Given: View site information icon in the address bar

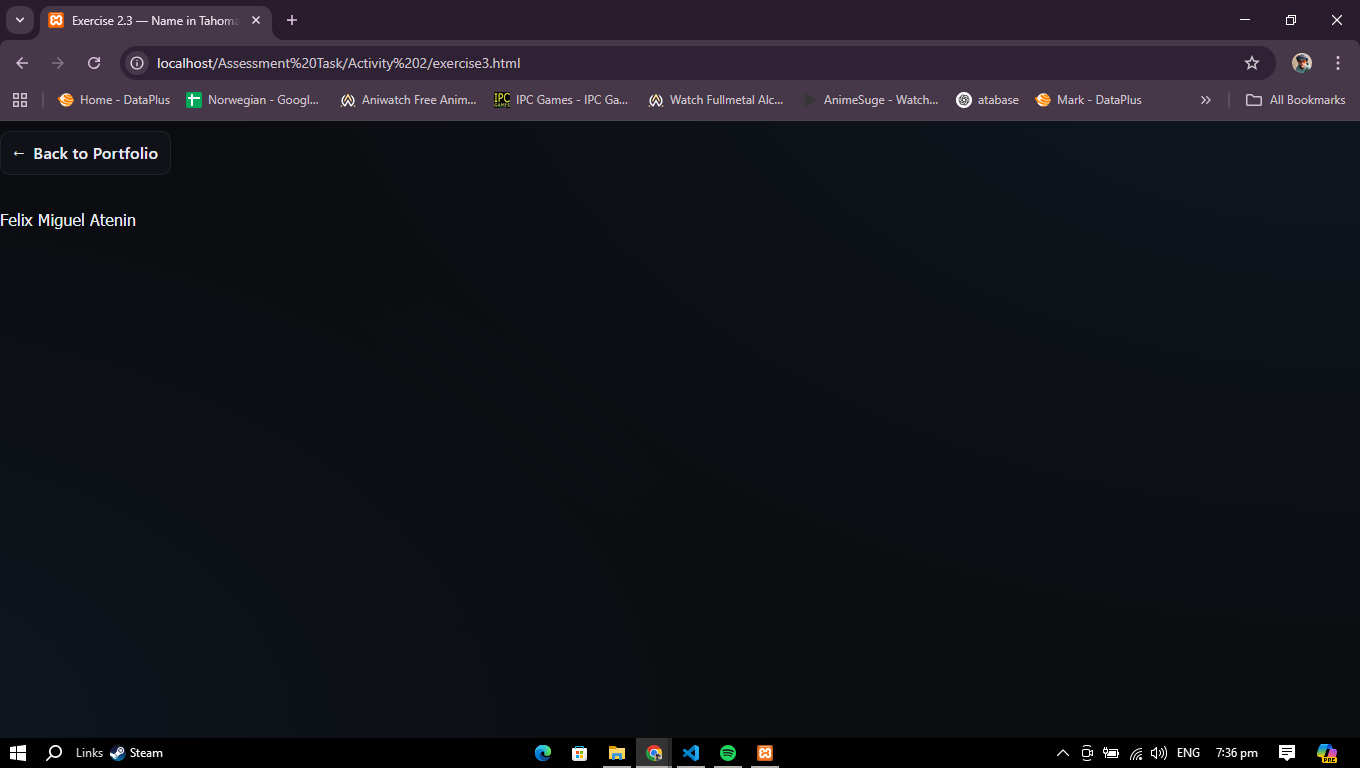Looking at the screenshot, I should coord(138,63).
